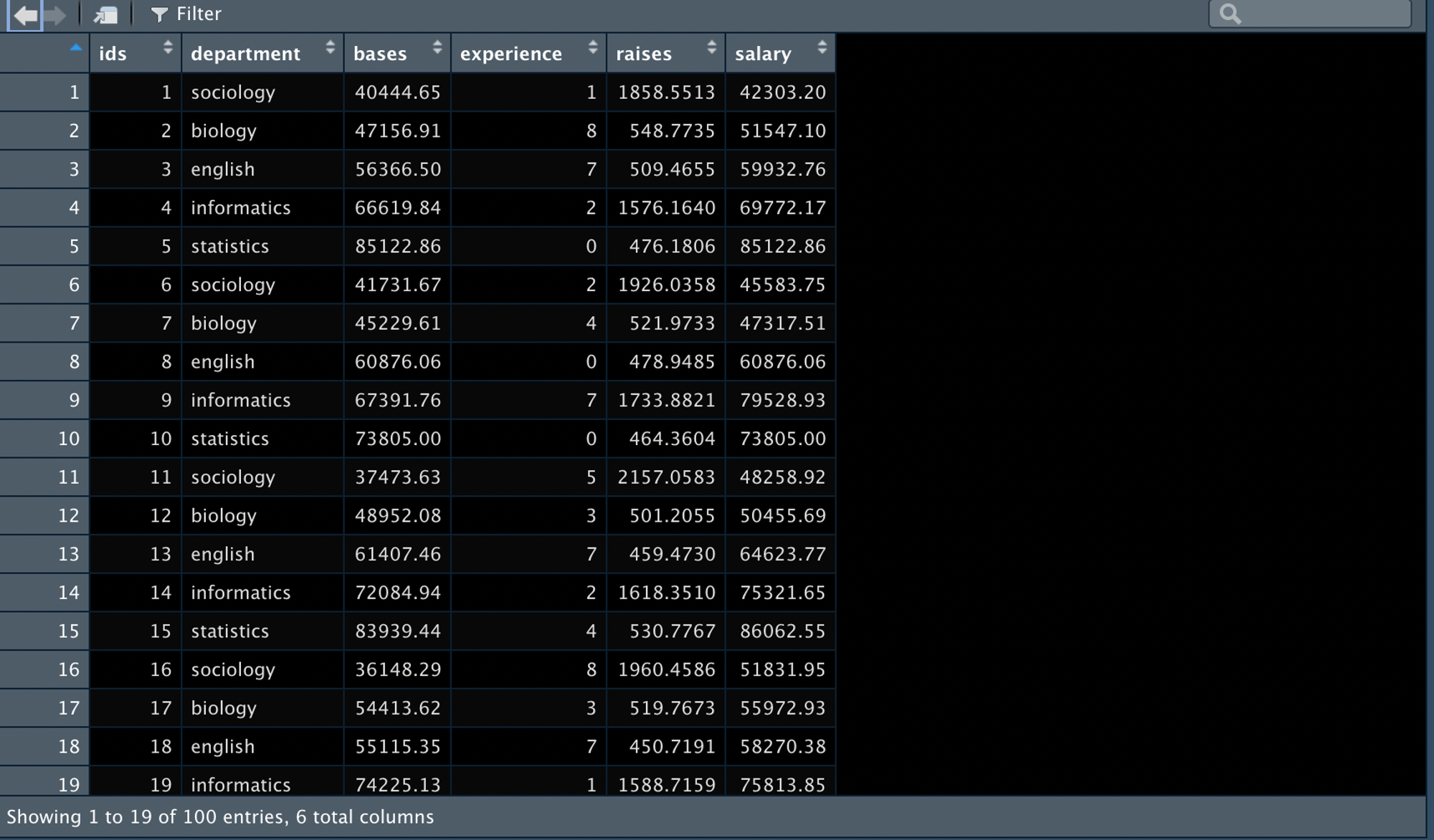This screenshot has height=840, width=1434.
Task: Select the raises value 476.1806
Action: click(672, 247)
